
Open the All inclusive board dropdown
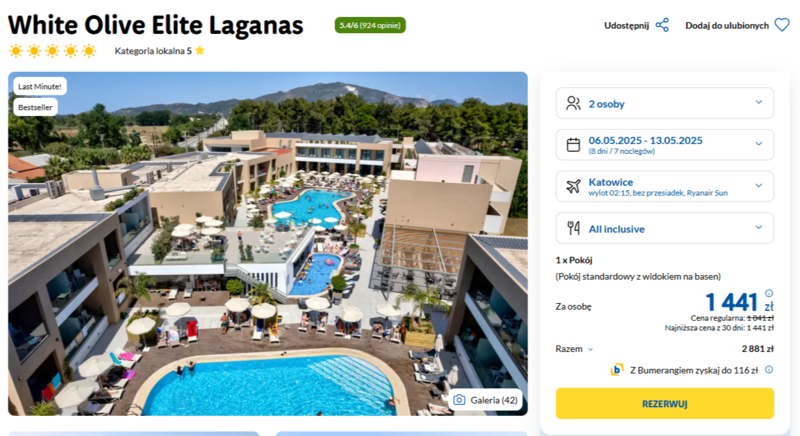664,228
